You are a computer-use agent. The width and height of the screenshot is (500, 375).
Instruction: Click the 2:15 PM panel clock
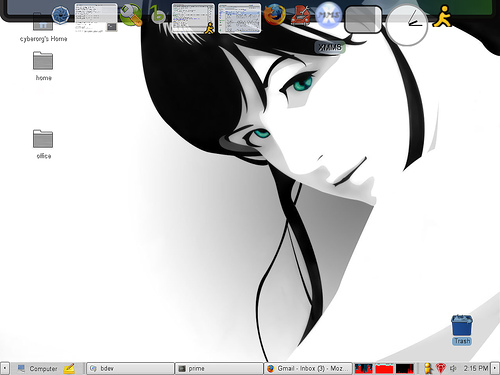click(x=476, y=368)
